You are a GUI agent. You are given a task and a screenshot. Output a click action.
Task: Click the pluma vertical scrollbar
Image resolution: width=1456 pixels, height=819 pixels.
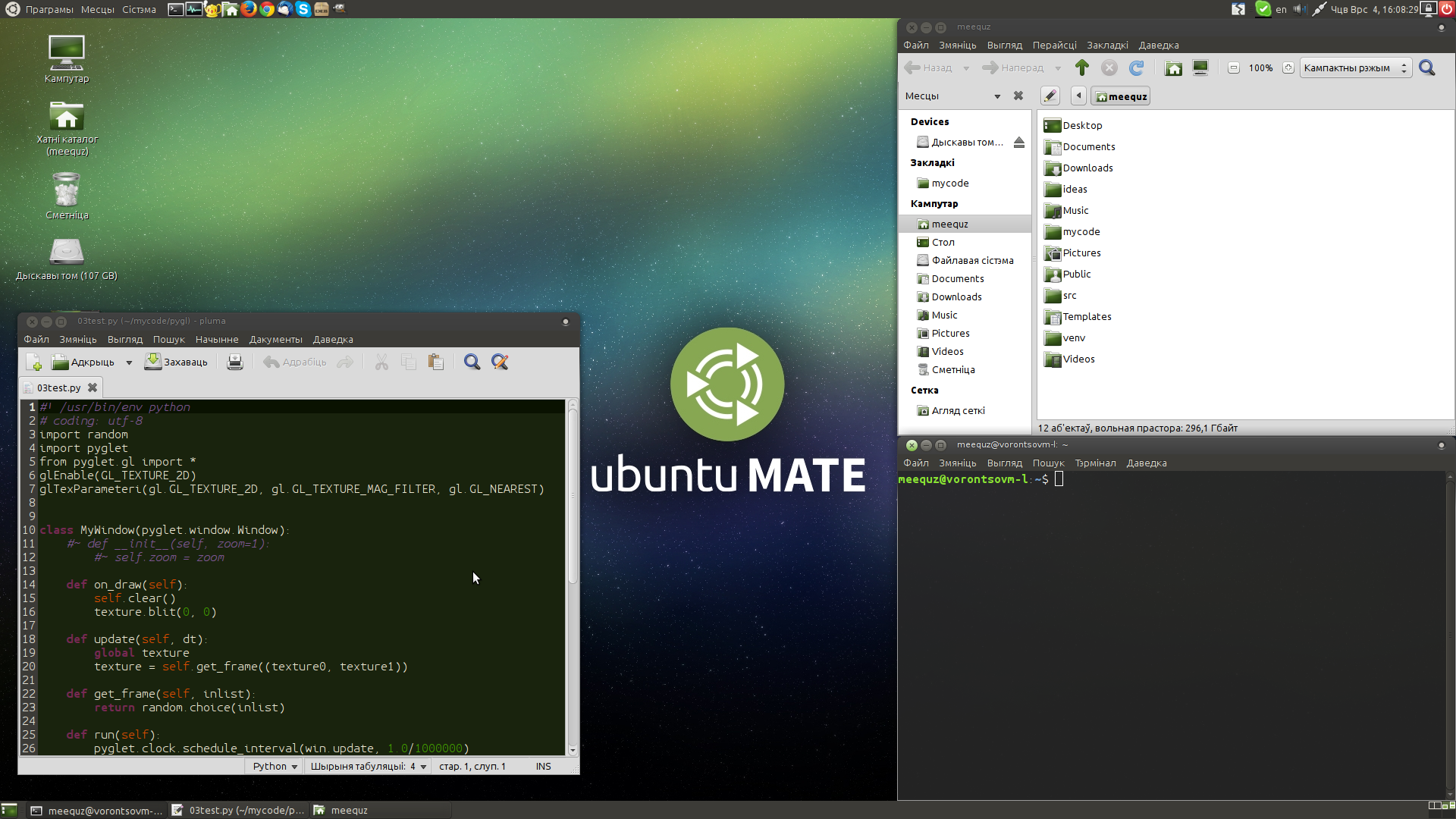click(x=573, y=496)
